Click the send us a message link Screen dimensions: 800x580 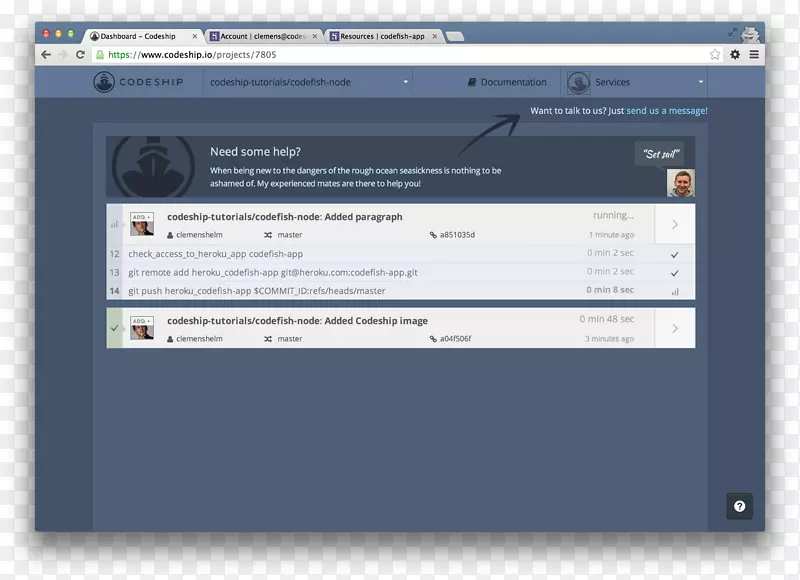[x=666, y=110]
